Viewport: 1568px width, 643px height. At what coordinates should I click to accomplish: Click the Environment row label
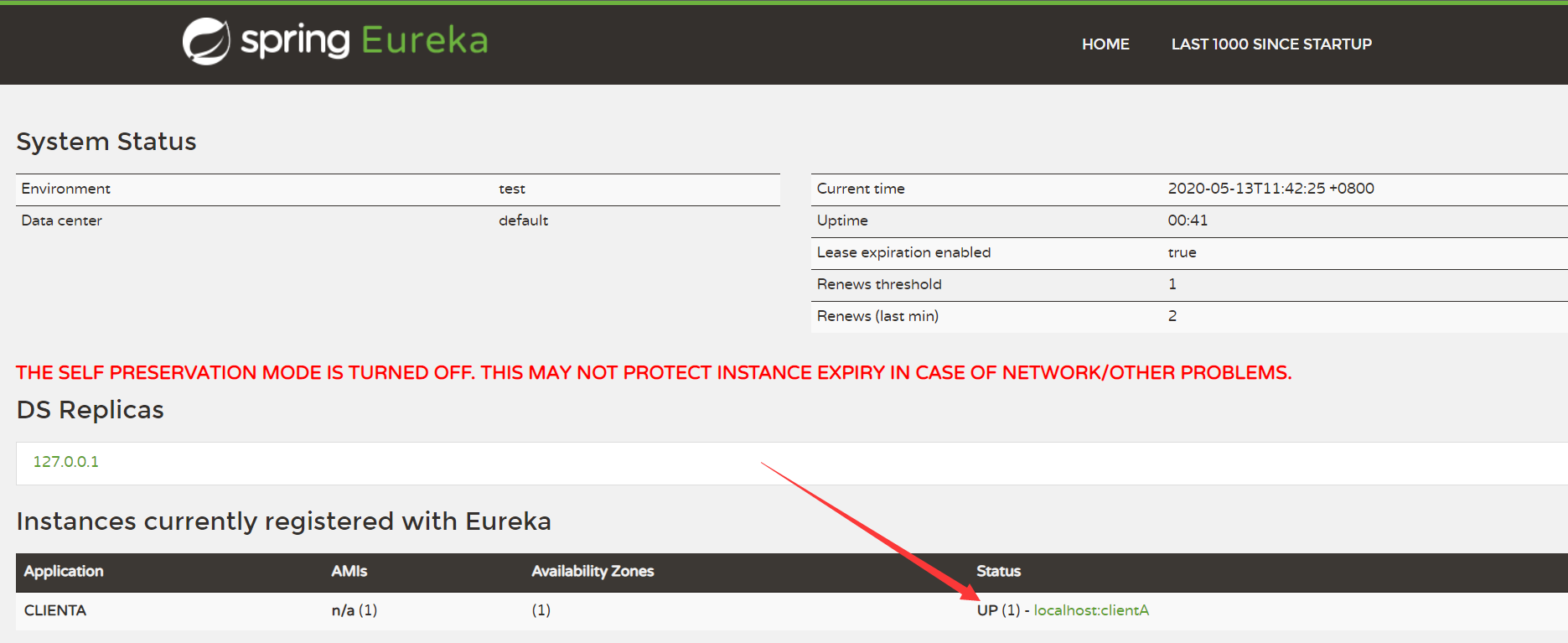tap(66, 189)
